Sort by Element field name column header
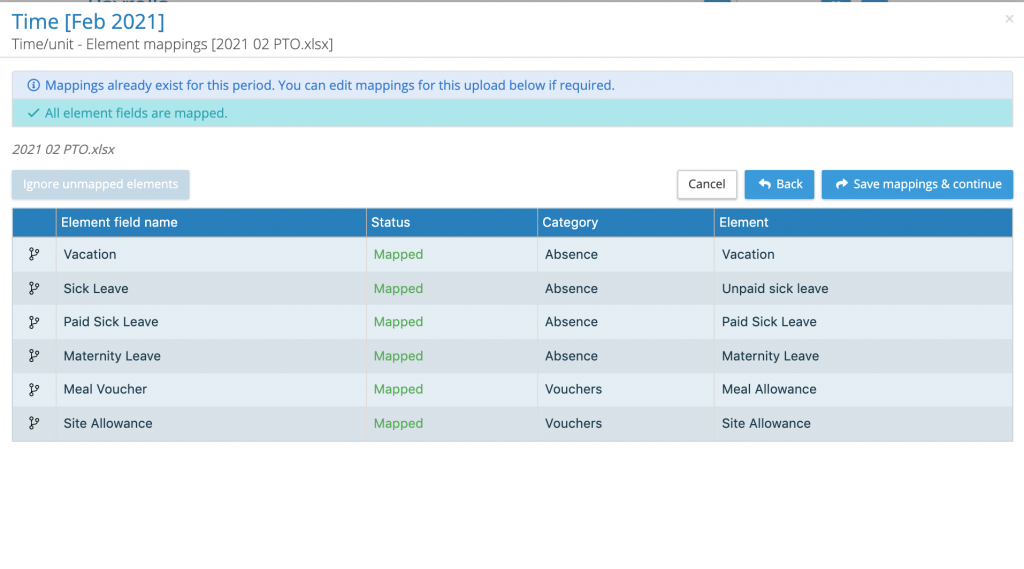This screenshot has width=1024, height=569. [119, 222]
